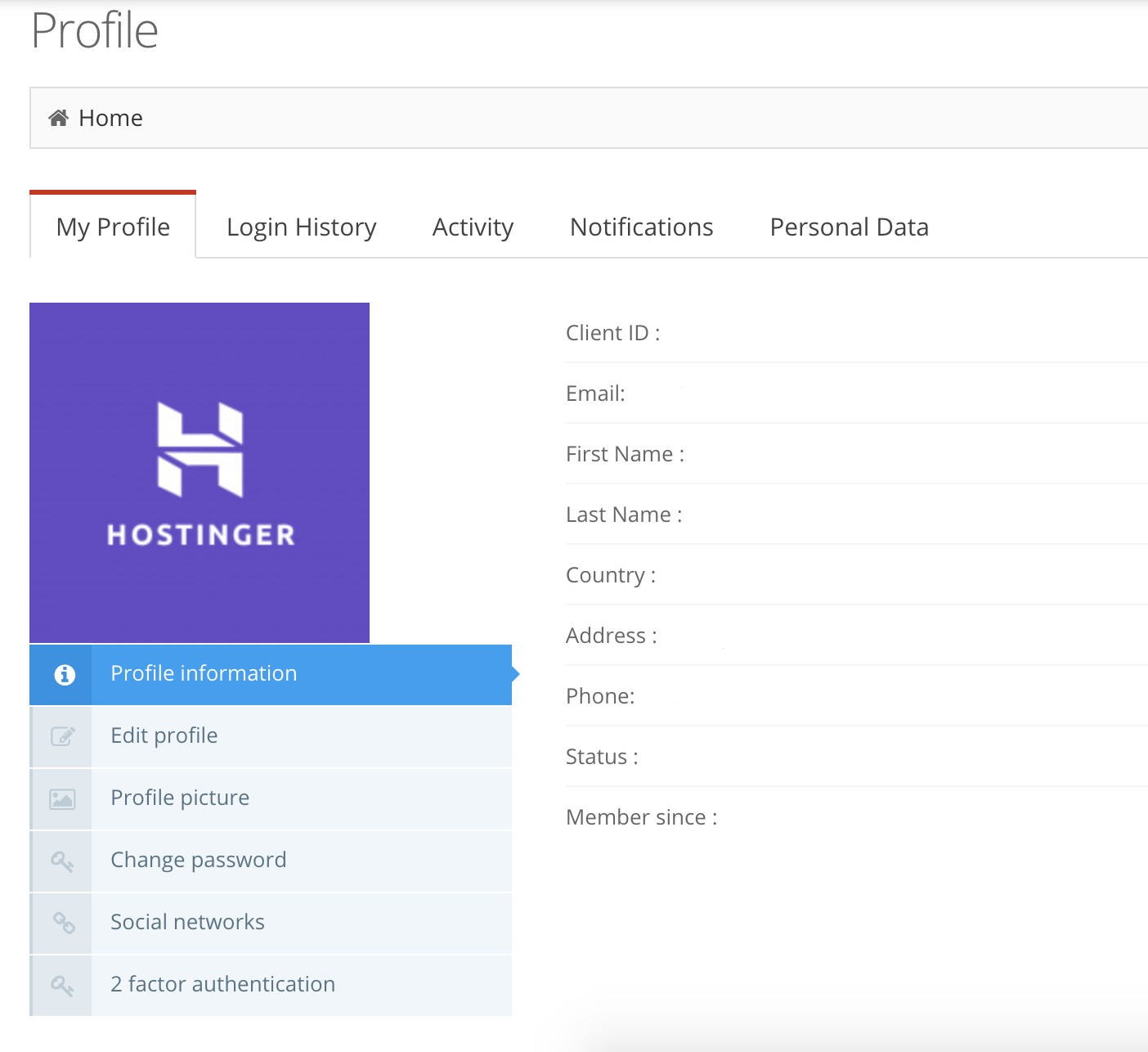Open the Change password menu item

pyautogui.click(x=271, y=861)
